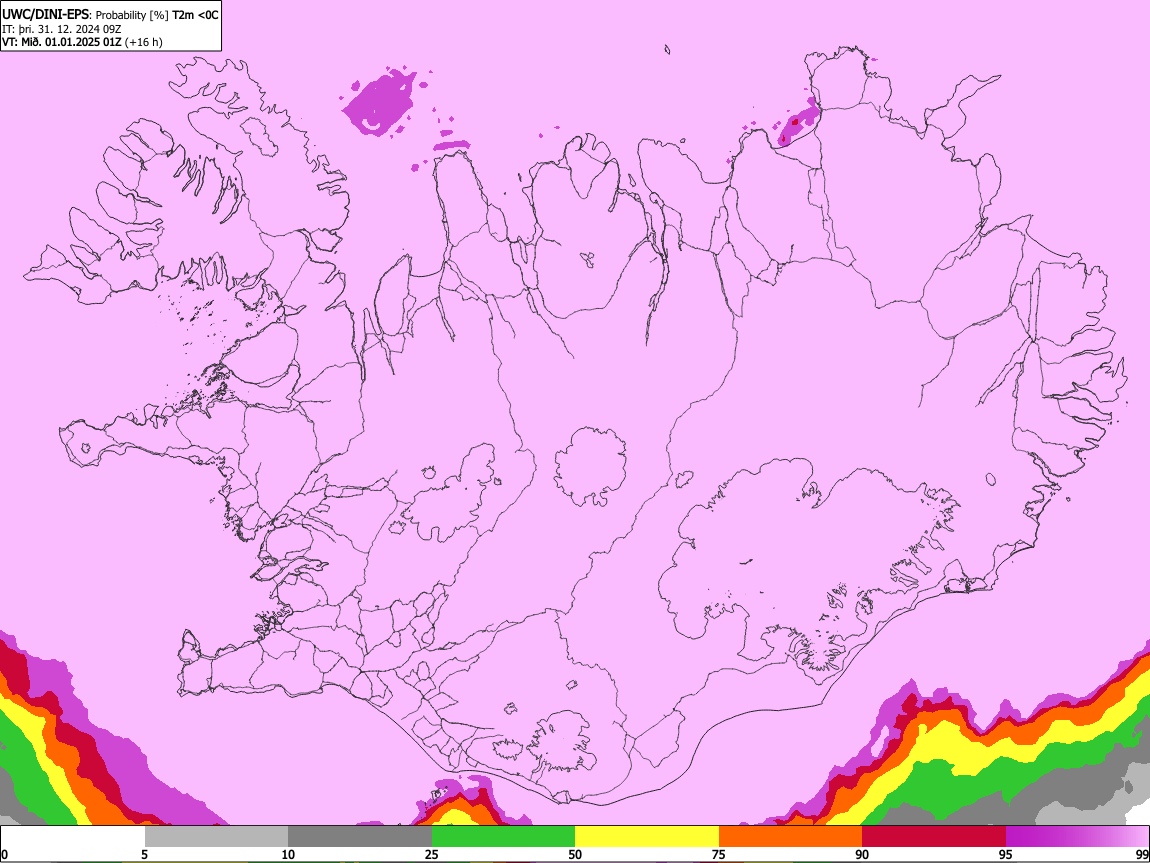This screenshot has width=1150, height=863.
Task: Click the 'IT: þri. 31. 12. 2024 09Z' line
Action: [x=62, y=29]
